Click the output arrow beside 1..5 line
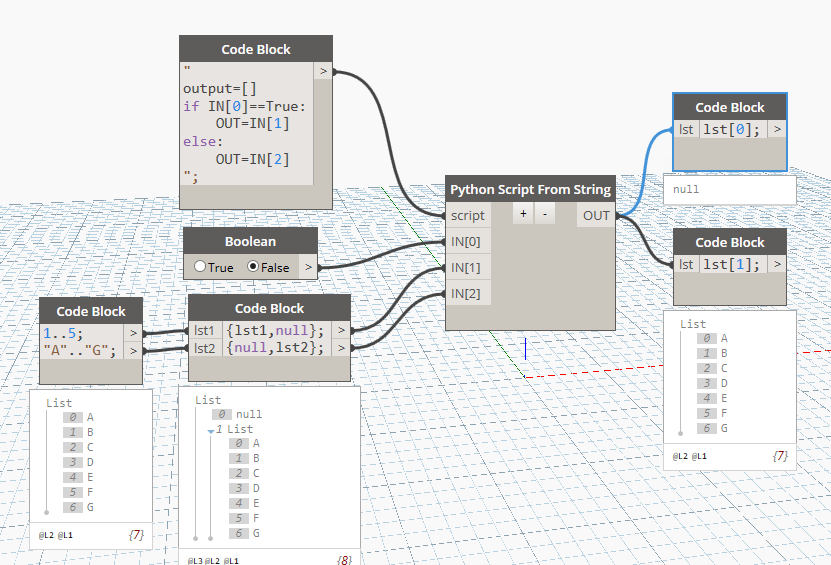The height and width of the screenshot is (565, 831). click(132, 332)
